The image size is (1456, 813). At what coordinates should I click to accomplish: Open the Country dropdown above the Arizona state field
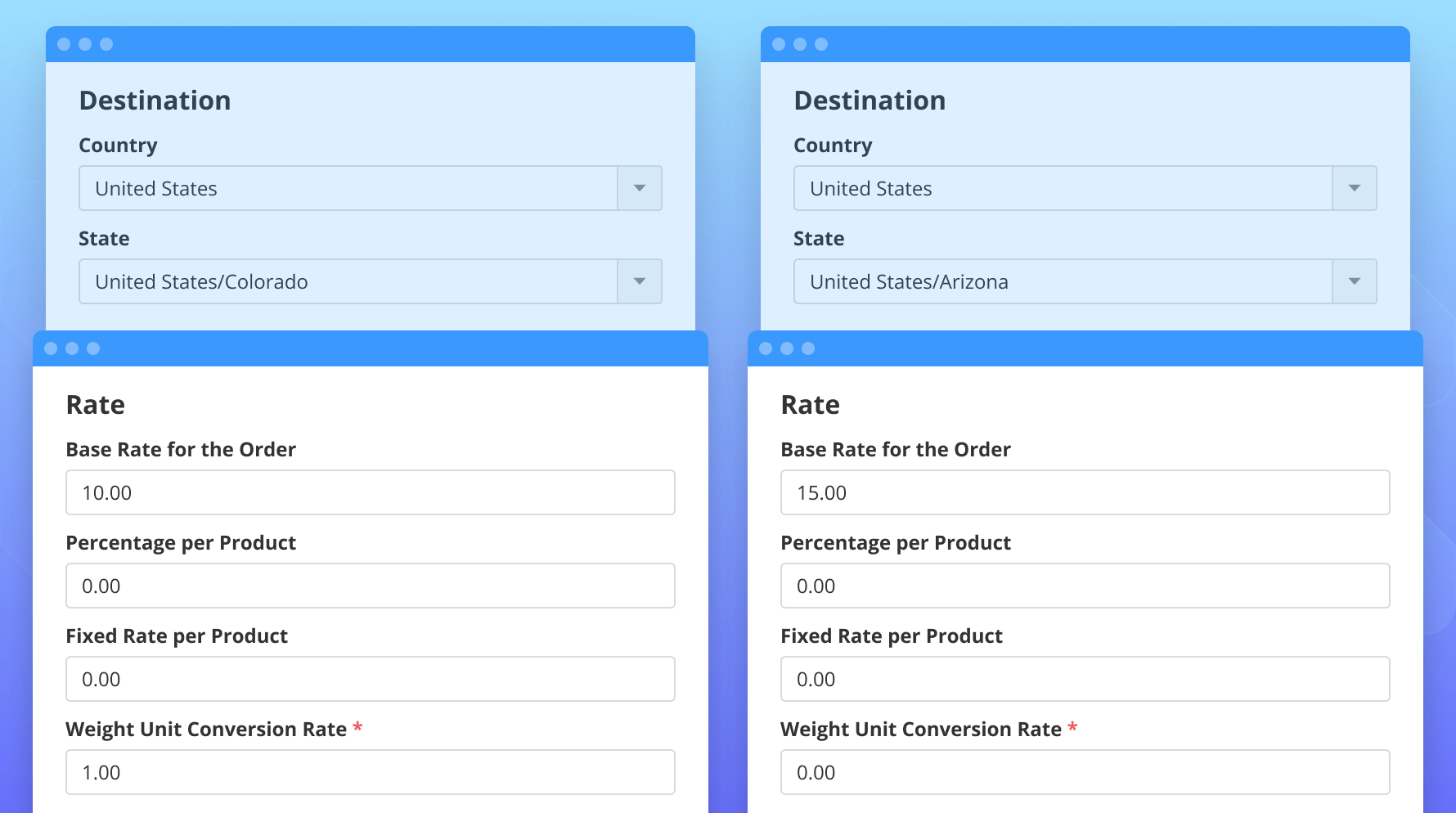[1085, 188]
